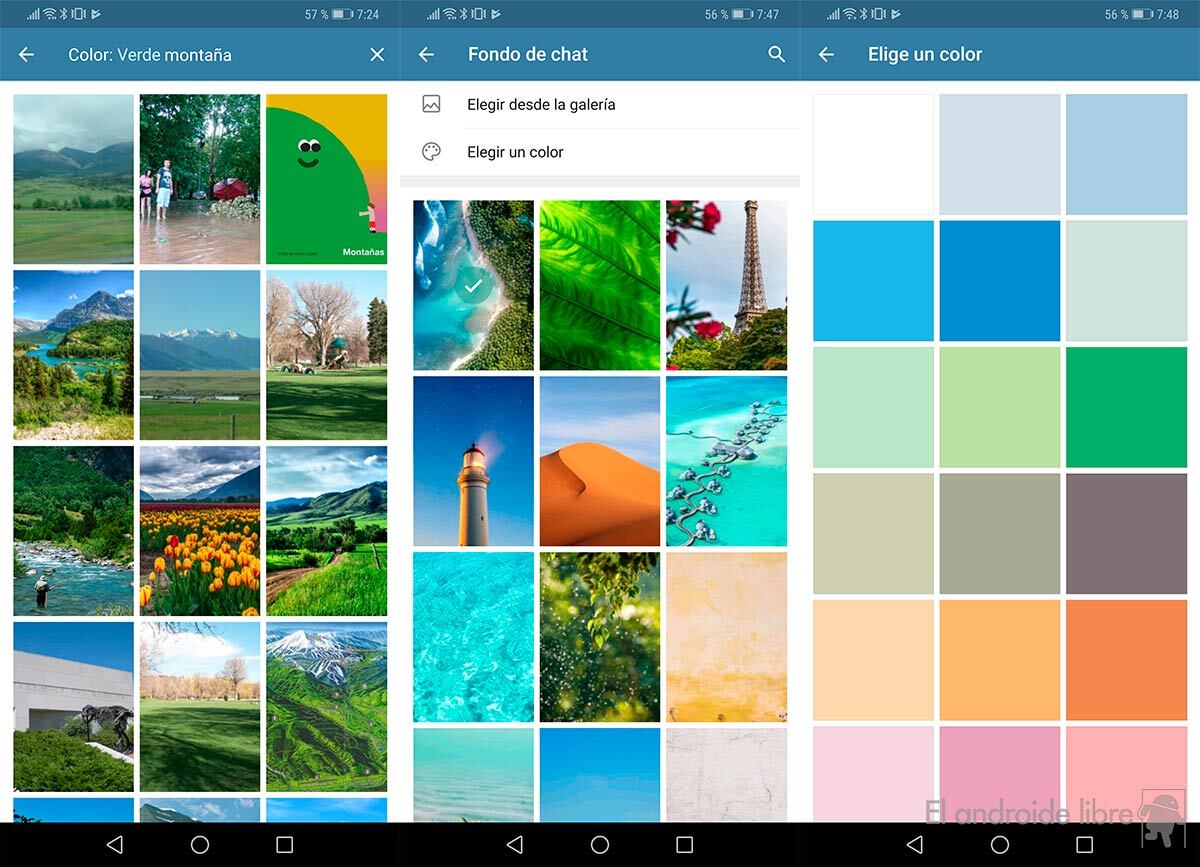Pick the orange sand dune wallpaper
The width and height of the screenshot is (1200, 867).
click(600, 461)
